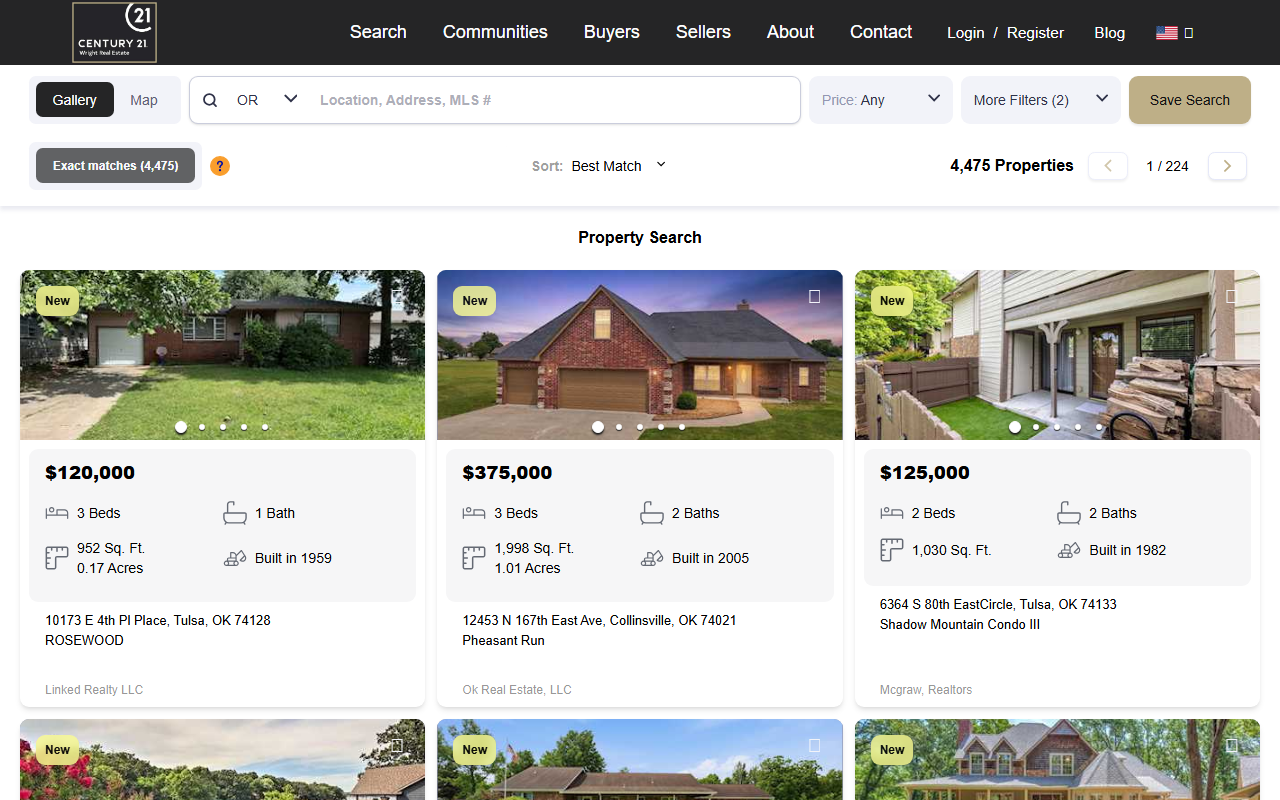Click the US flag language icon
Image resolution: width=1280 pixels, height=800 pixels.
pos(1166,33)
